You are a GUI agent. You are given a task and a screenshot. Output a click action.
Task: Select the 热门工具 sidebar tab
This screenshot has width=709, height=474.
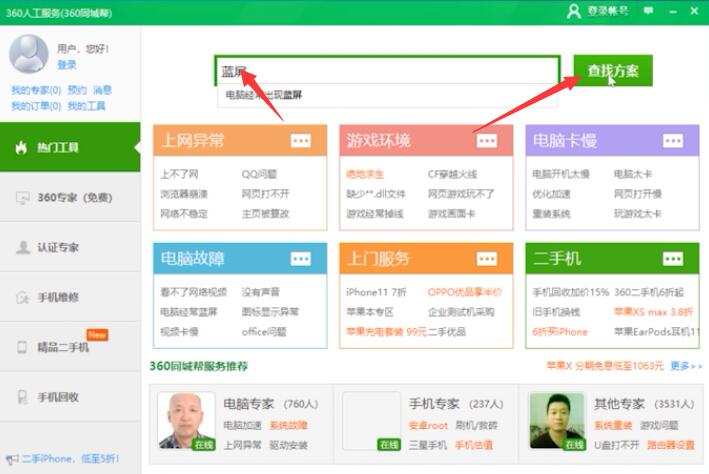point(70,147)
